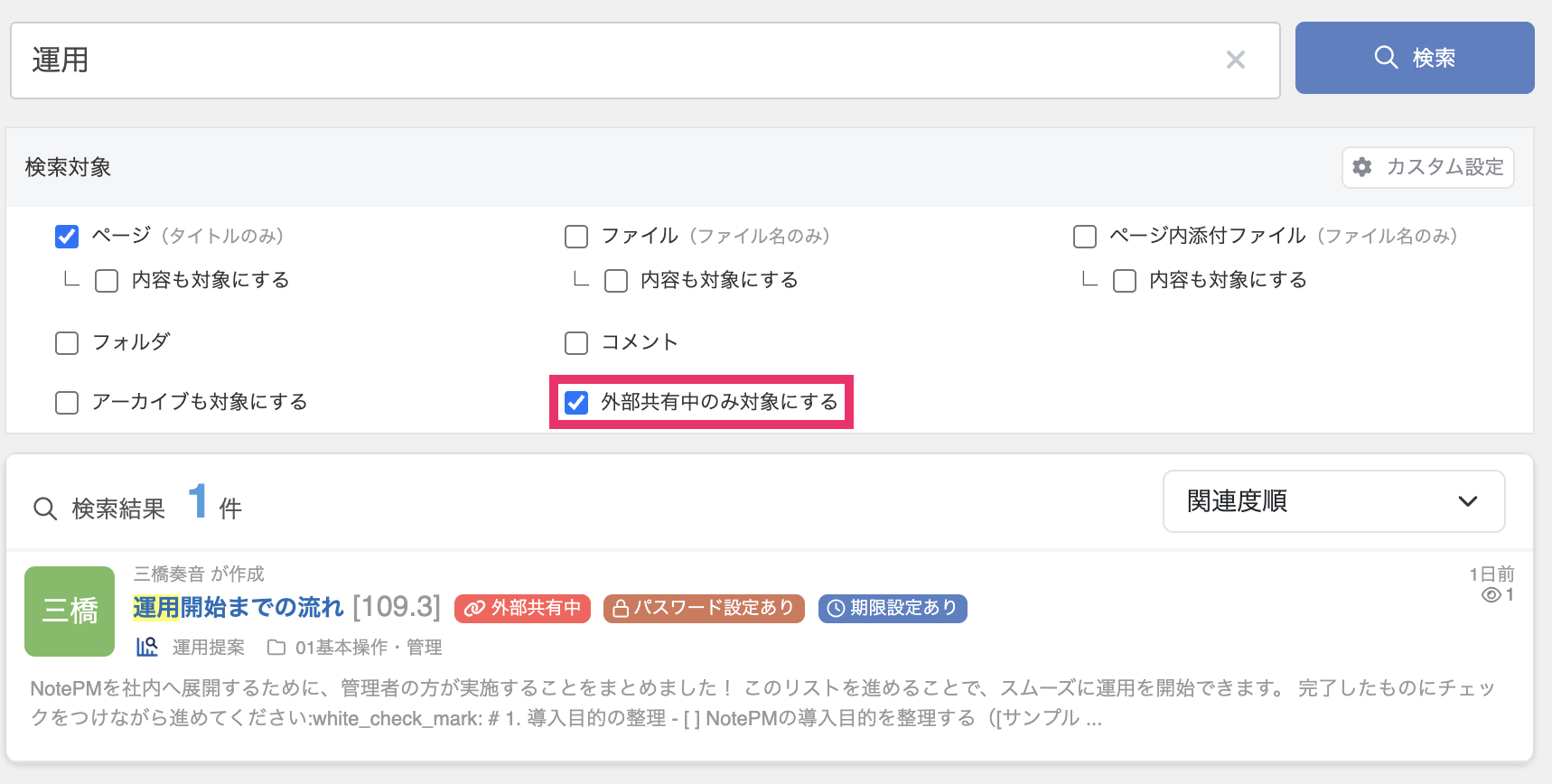Click the blue 検索 search button
The height and width of the screenshot is (784, 1552).
pos(1414,58)
